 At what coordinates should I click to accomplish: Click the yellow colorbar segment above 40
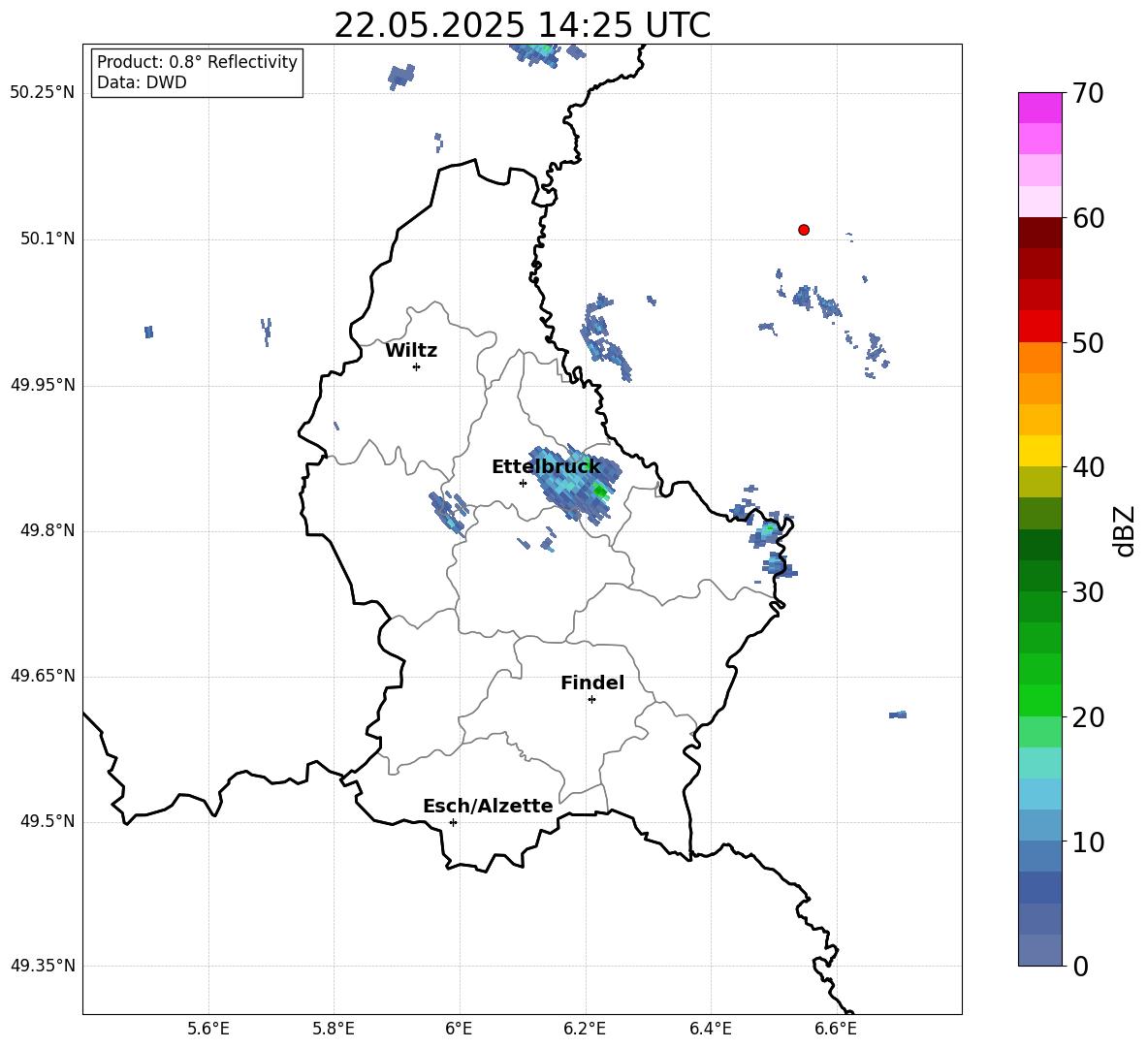click(x=1040, y=451)
